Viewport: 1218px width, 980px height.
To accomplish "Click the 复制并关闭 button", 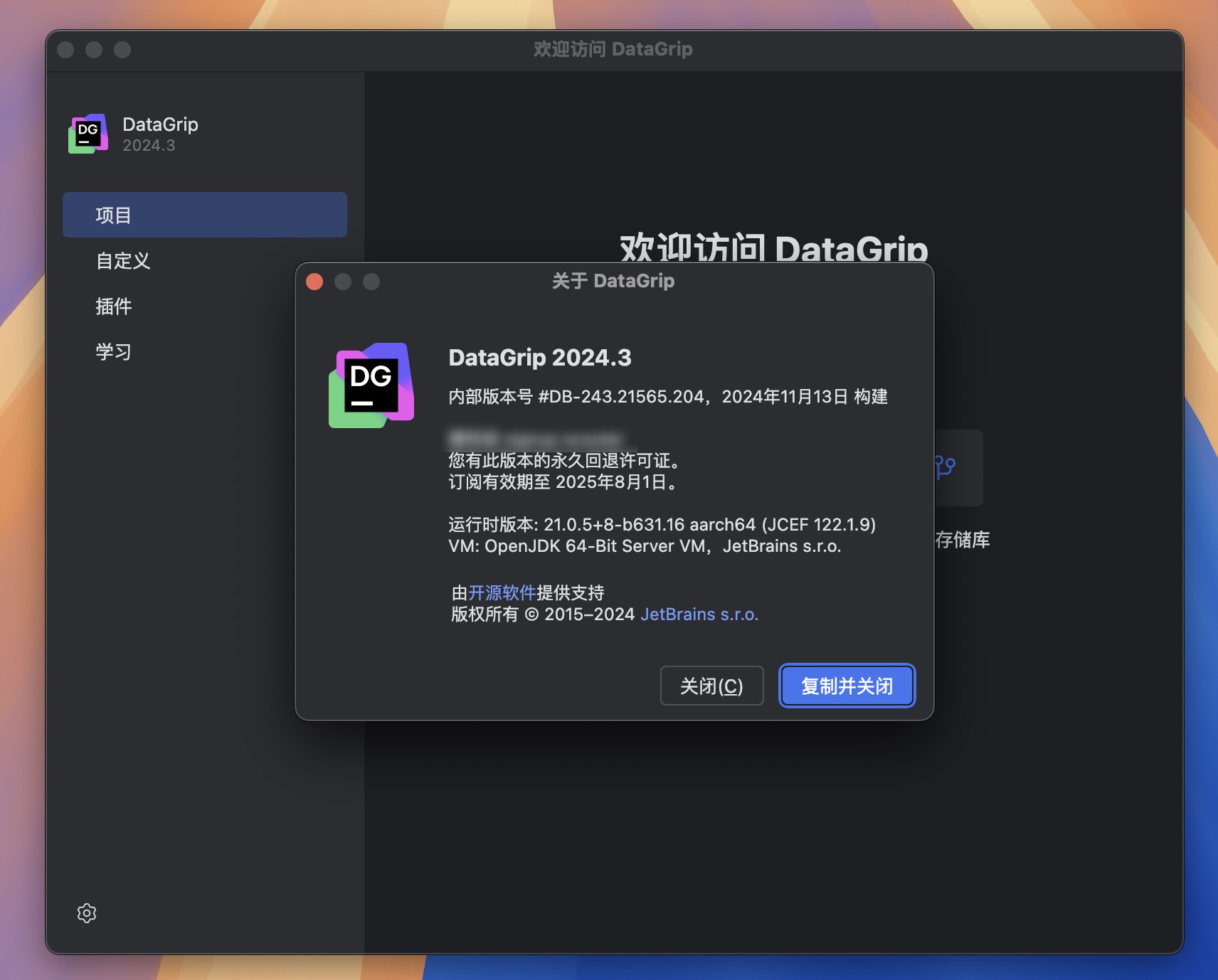I will click(847, 686).
